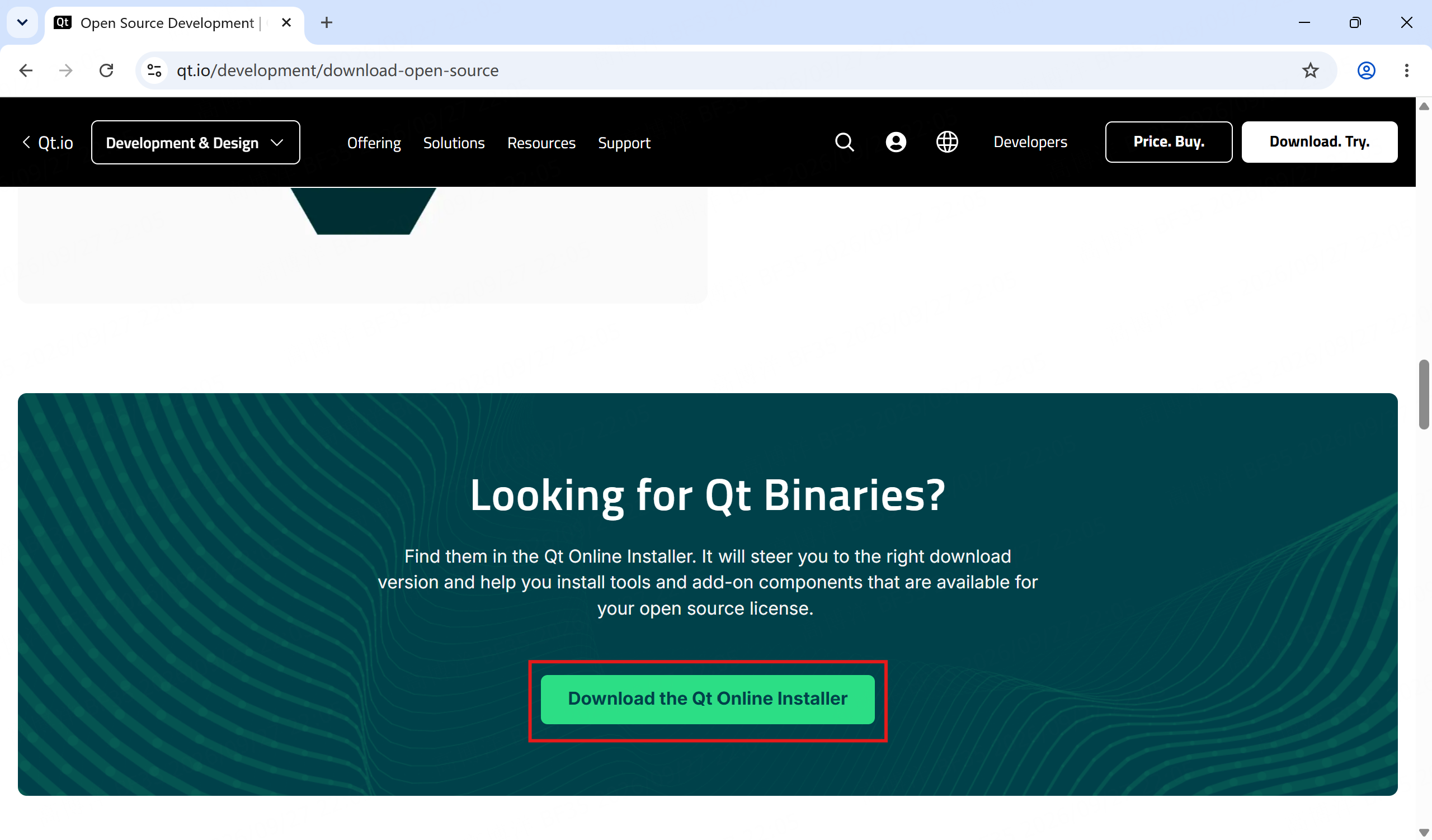Click the Download. Try. button

(1319, 142)
